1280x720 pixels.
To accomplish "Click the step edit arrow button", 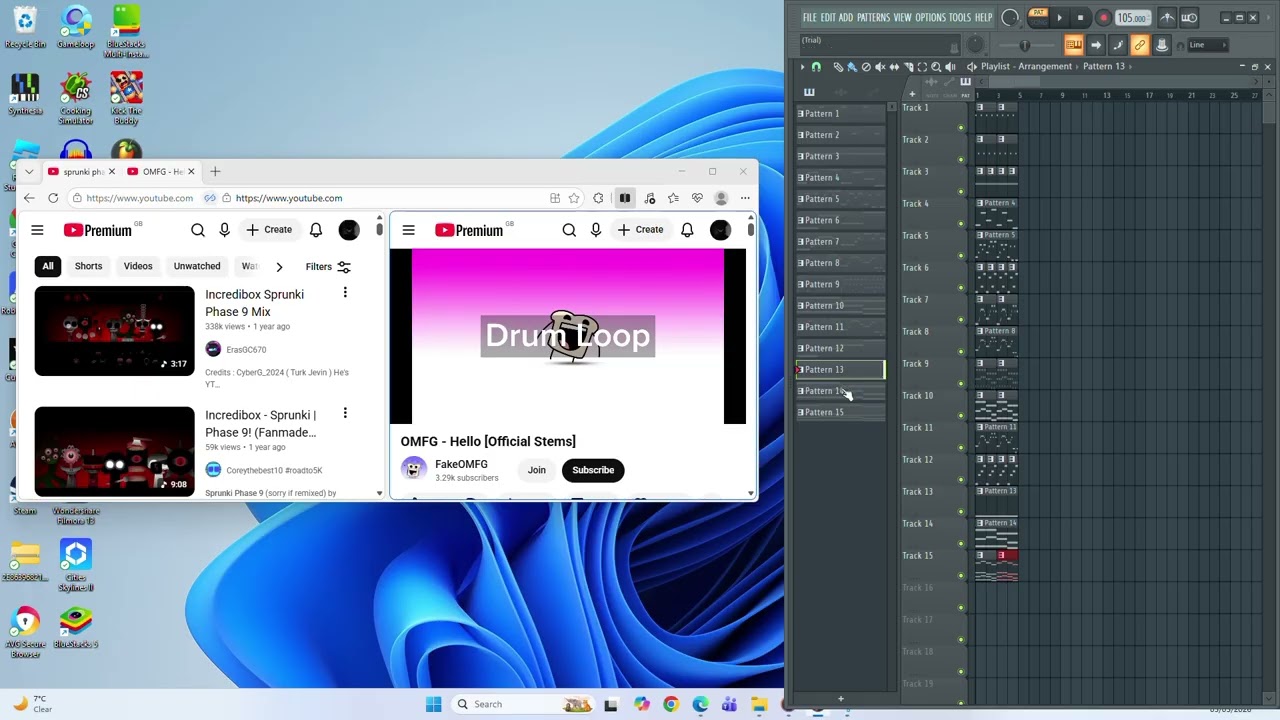I will point(1096,45).
